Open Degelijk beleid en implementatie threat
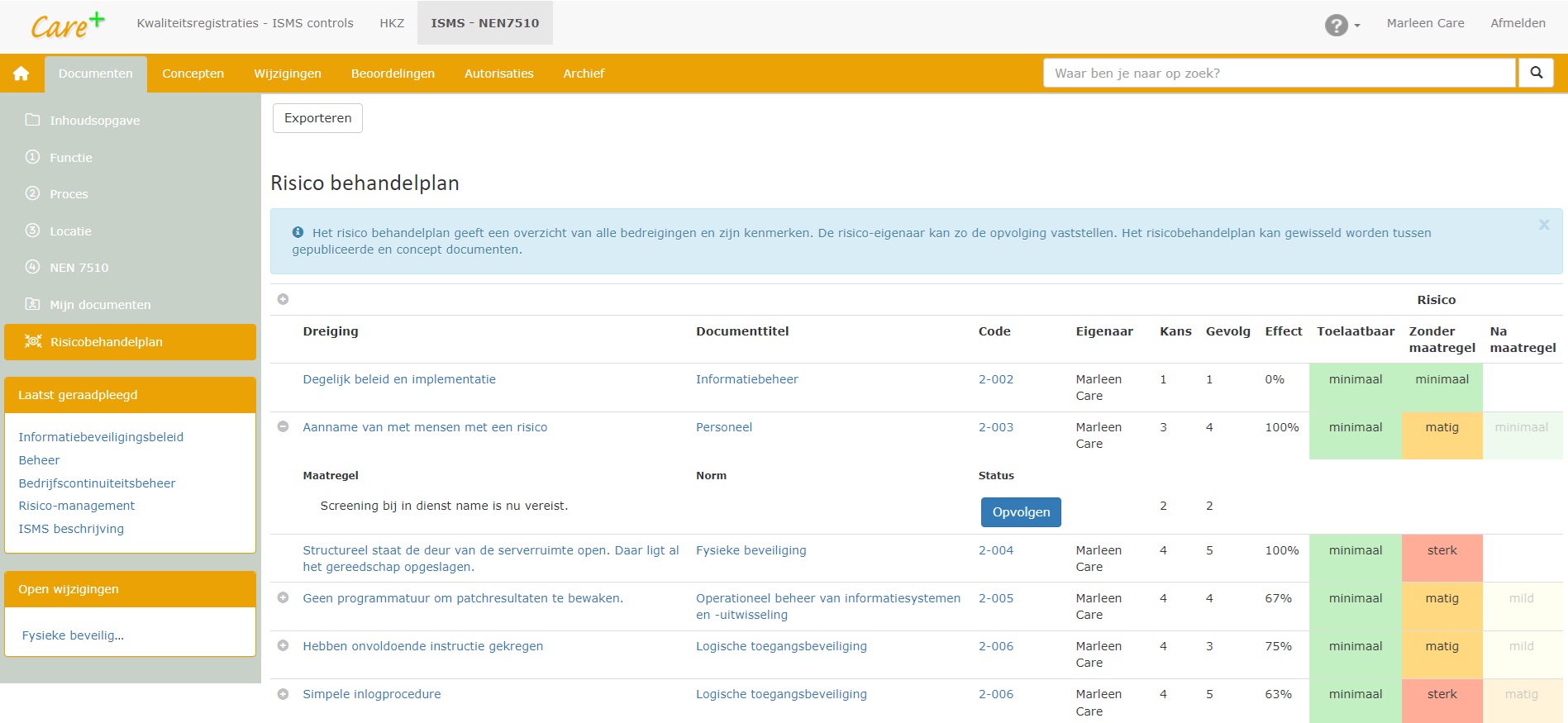This screenshot has height=723, width=1568. coord(399,379)
